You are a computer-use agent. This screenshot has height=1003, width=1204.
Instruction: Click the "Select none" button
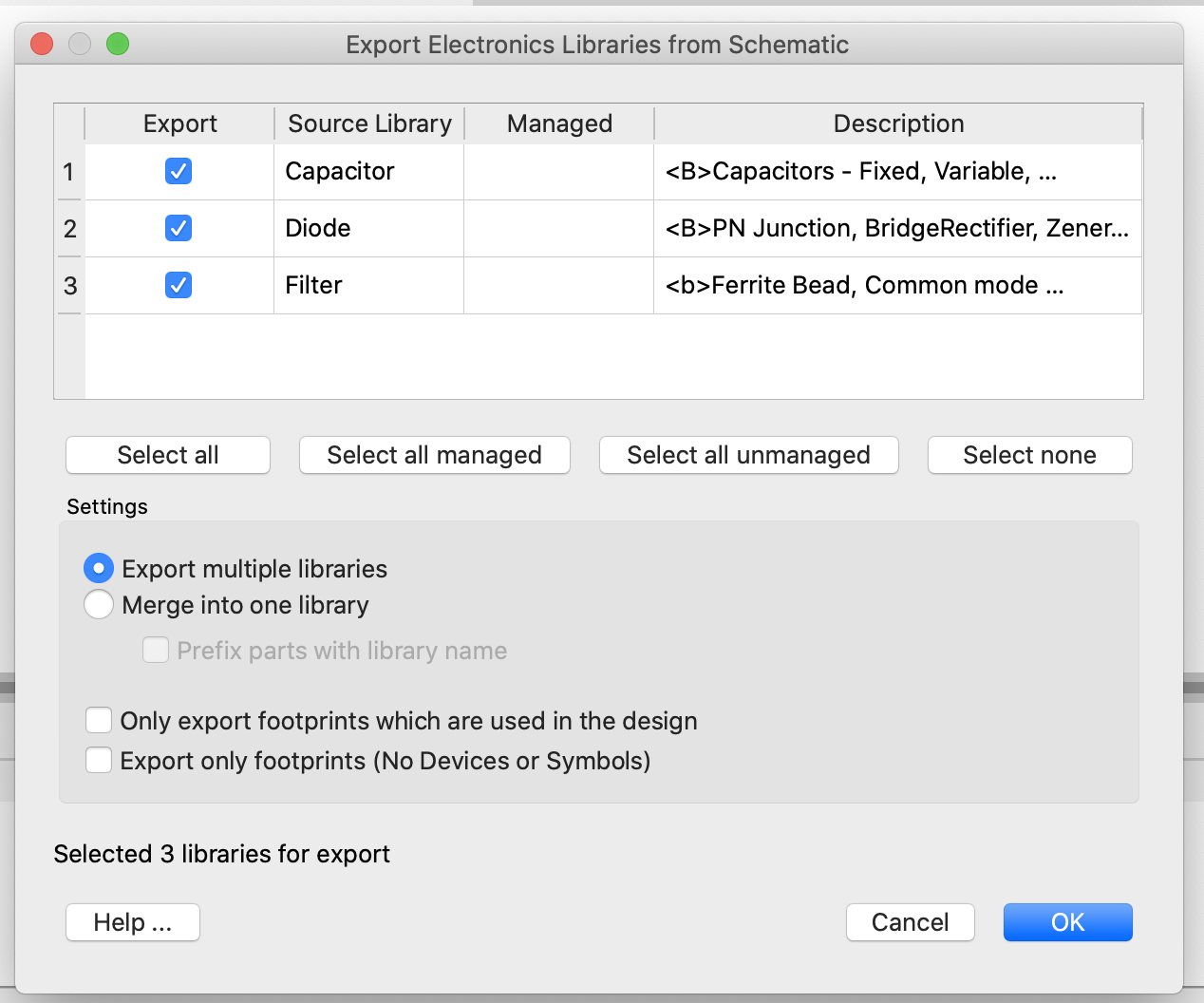1029,455
